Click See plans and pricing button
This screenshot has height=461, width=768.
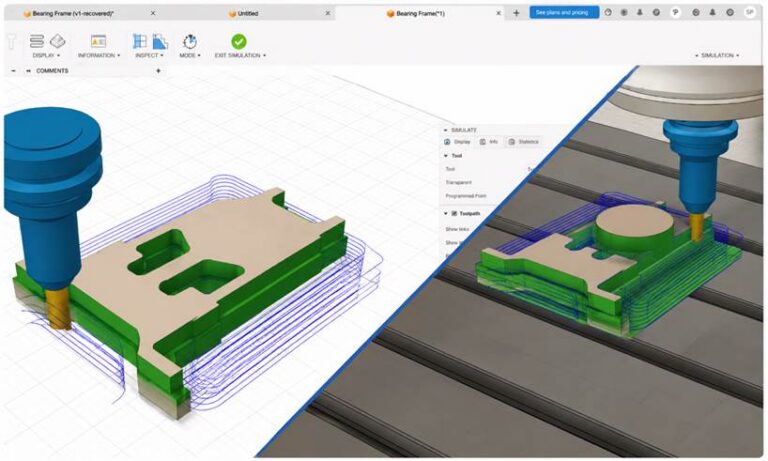563,12
